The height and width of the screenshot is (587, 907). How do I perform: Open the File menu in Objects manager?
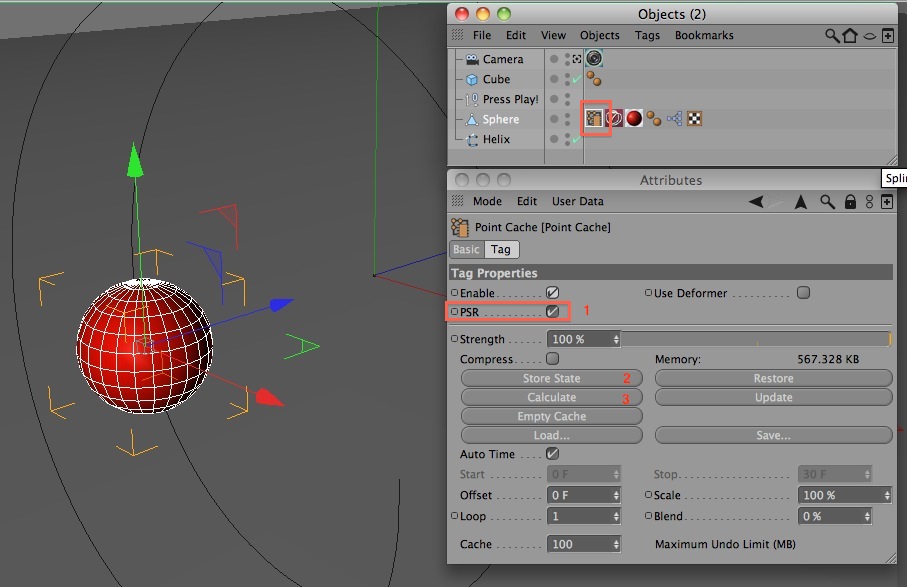click(x=482, y=35)
